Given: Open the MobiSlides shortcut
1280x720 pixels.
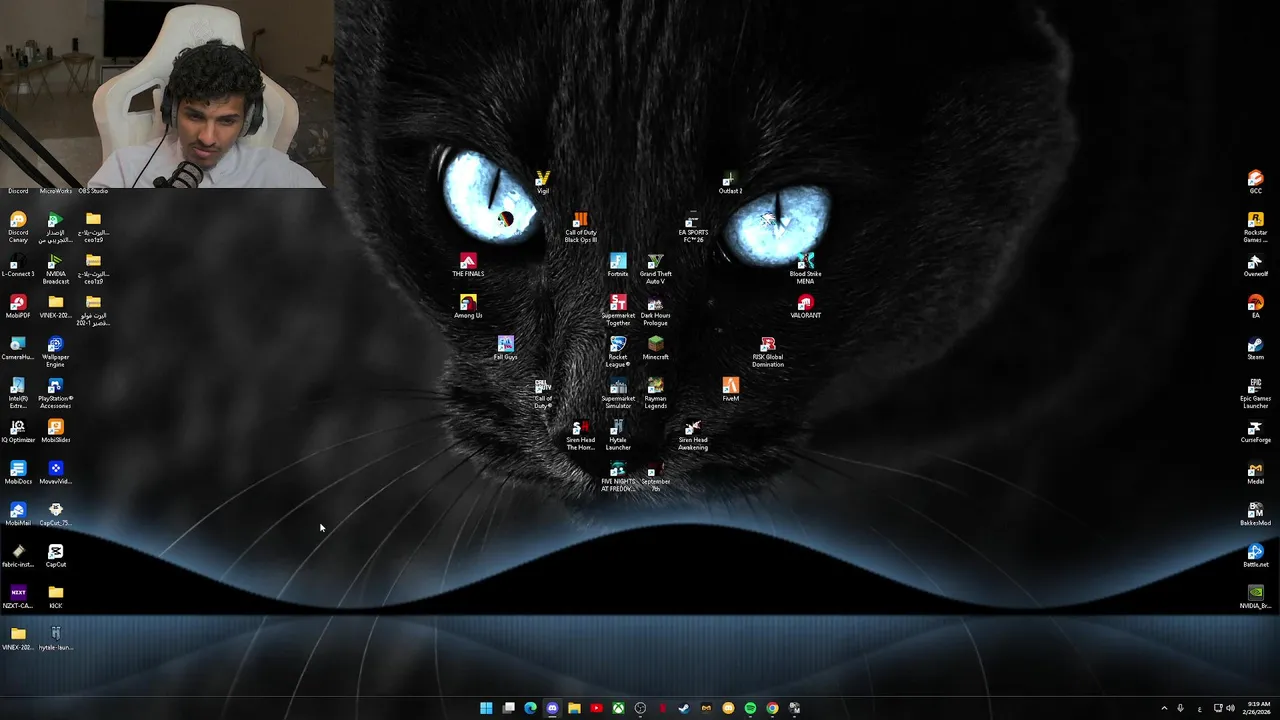Looking at the screenshot, I should click(x=56, y=431).
